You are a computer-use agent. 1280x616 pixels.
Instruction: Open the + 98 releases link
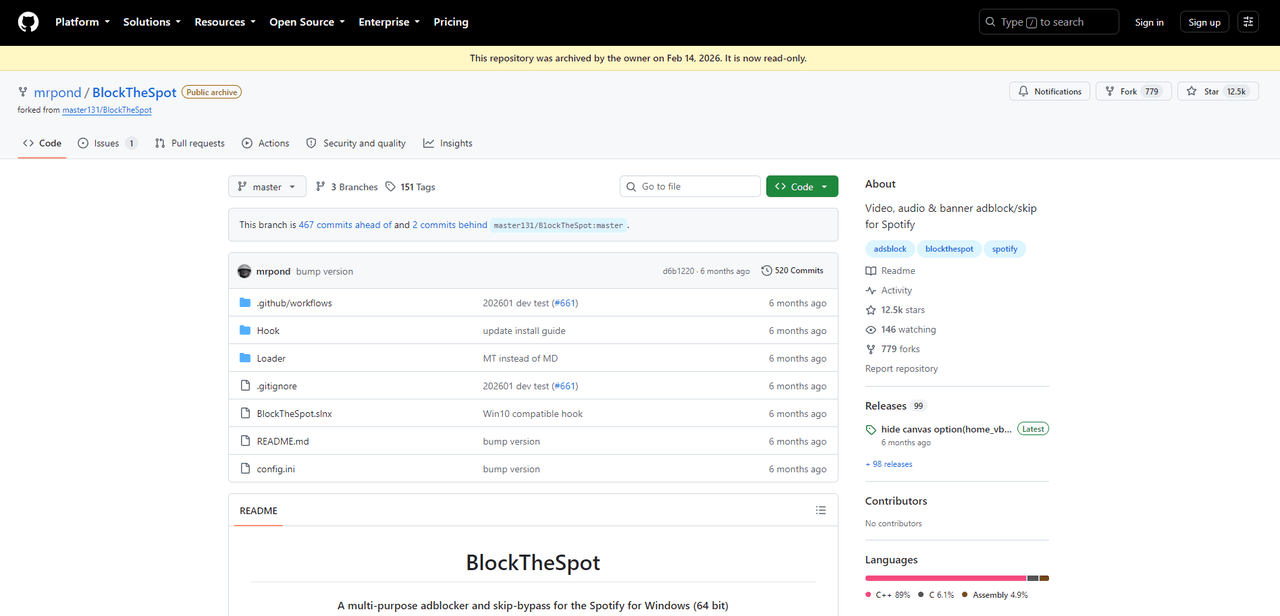click(889, 464)
